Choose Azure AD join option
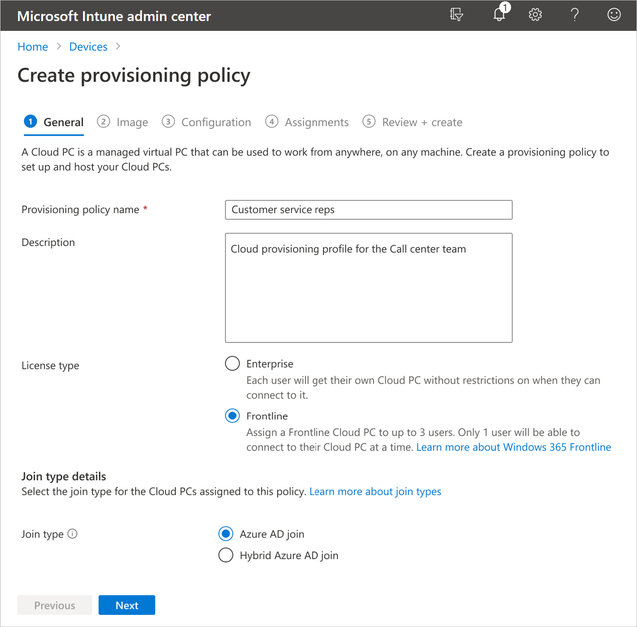Viewport: 637px width, 627px height. coord(226,534)
